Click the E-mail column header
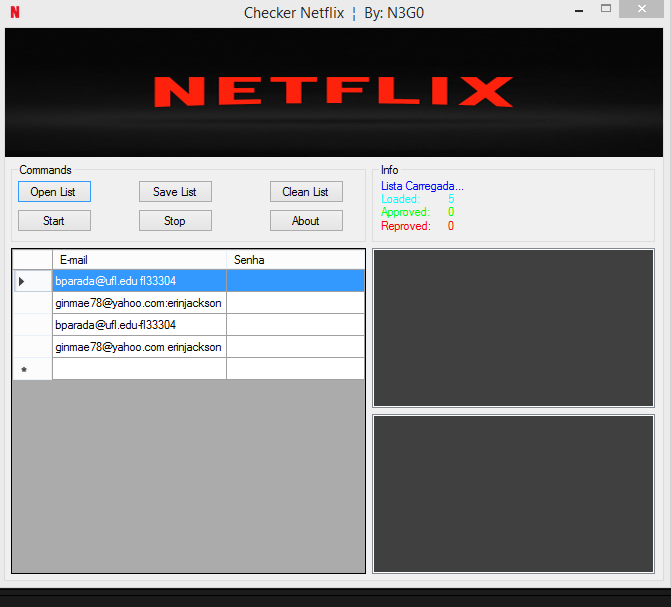 tap(139, 259)
